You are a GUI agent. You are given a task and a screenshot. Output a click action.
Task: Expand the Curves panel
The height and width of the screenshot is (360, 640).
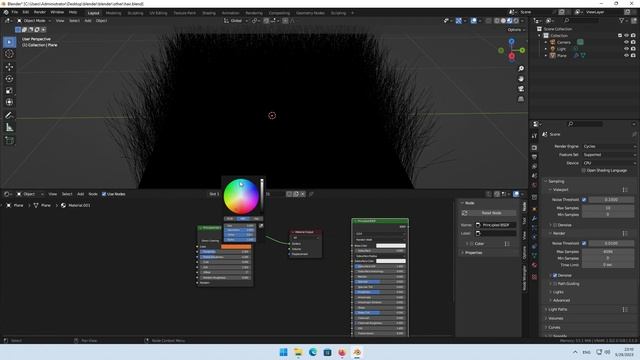(x=554, y=327)
